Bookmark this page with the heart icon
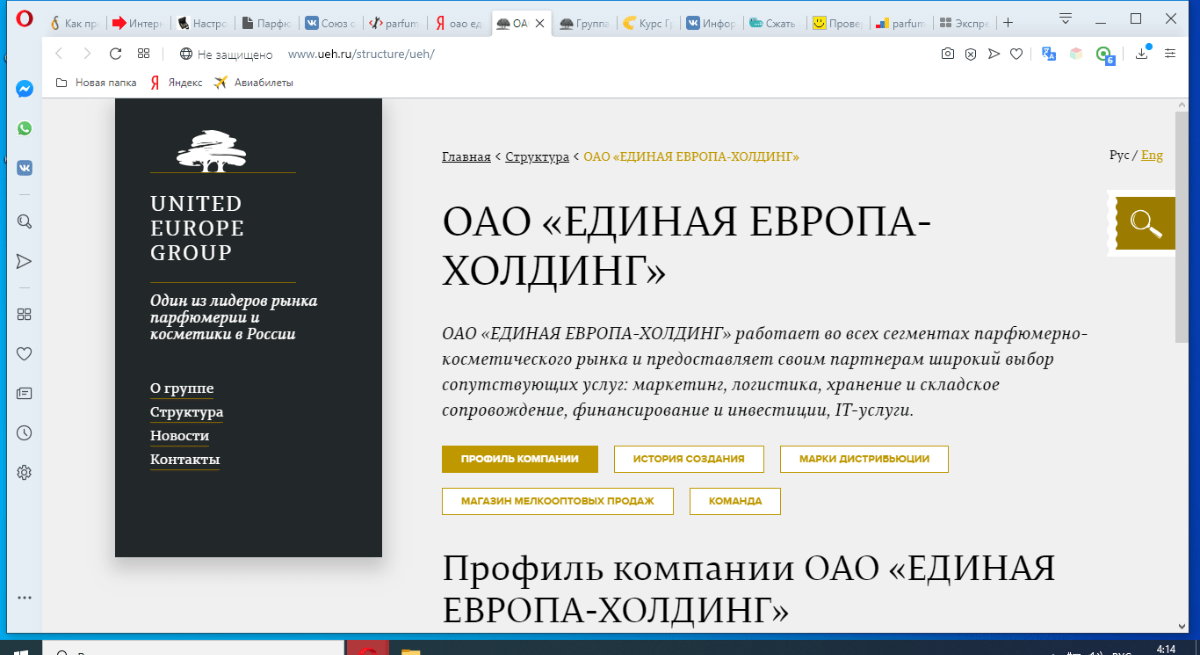 click(1016, 54)
